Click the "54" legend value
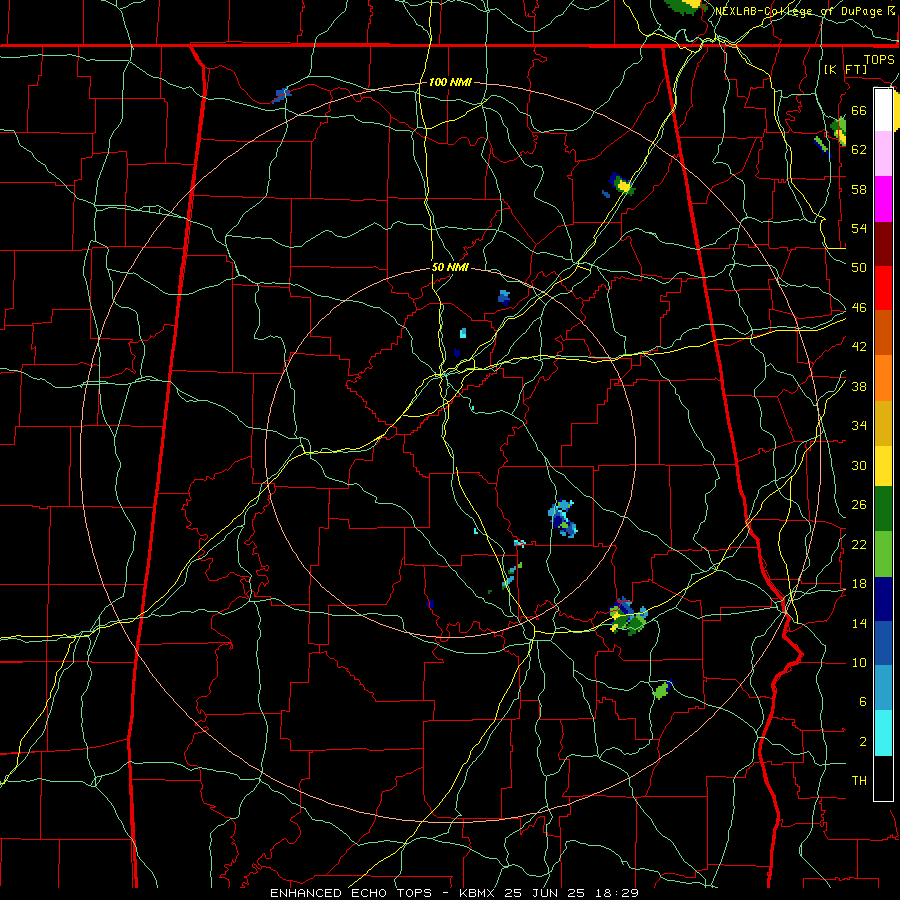The image size is (900, 900). [859, 228]
